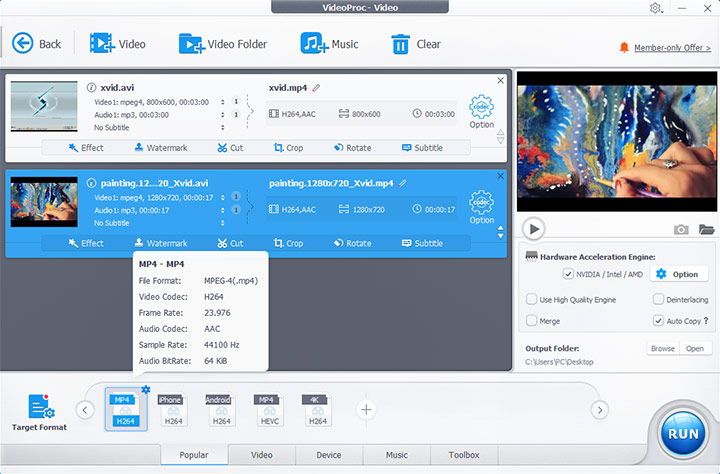The image size is (720, 474).
Task: Open Effect for the painting video
Action: click(86, 243)
